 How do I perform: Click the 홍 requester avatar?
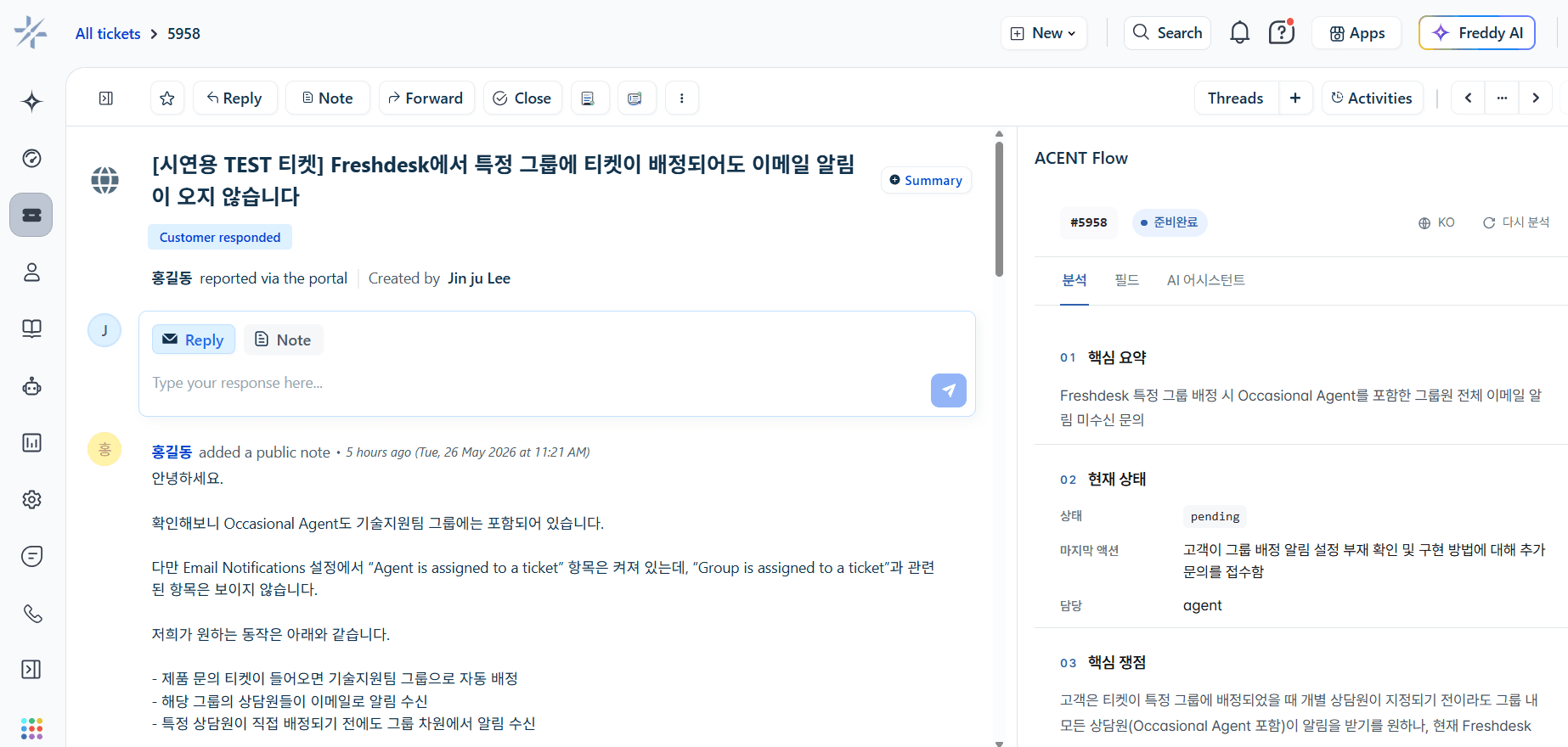(x=104, y=449)
